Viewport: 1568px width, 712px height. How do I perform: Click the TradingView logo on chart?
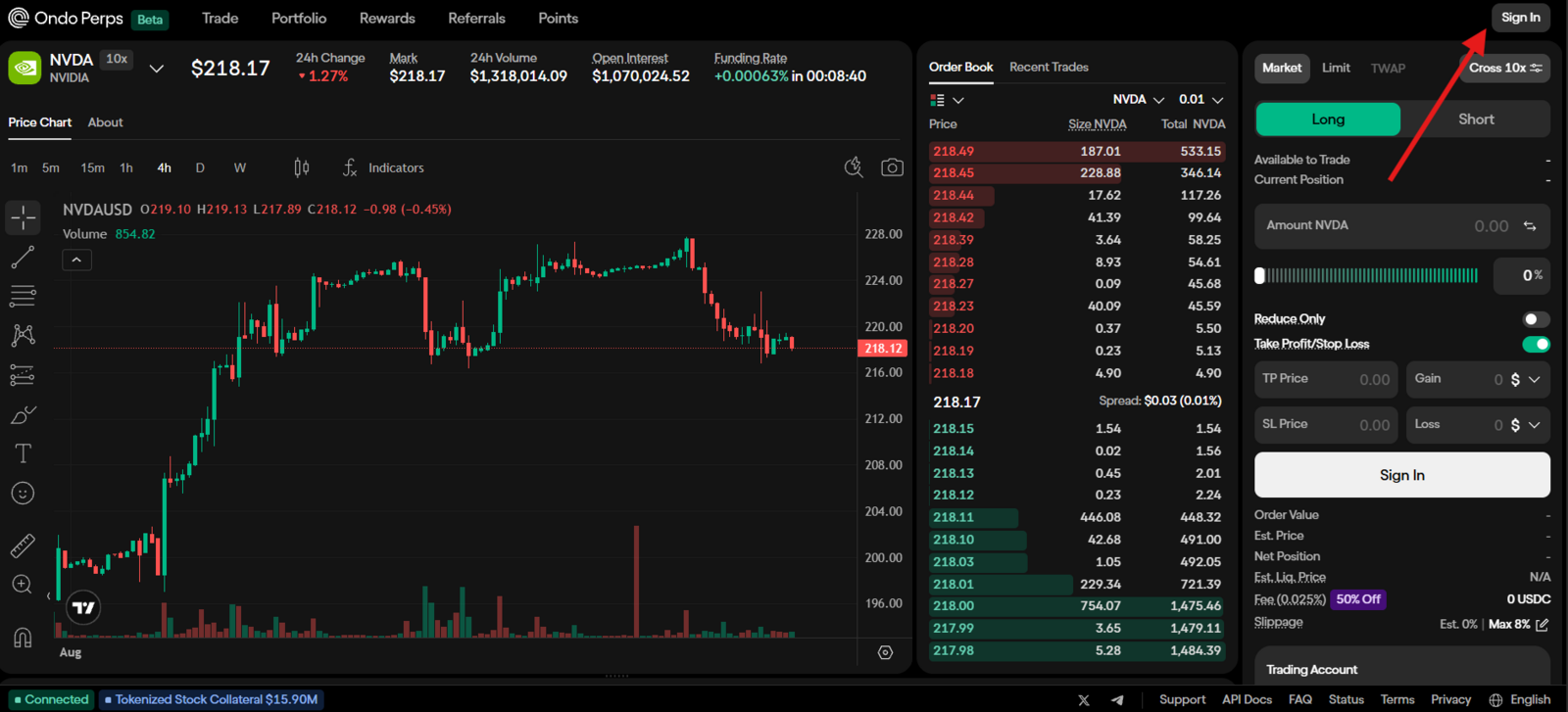(x=84, y=608)
